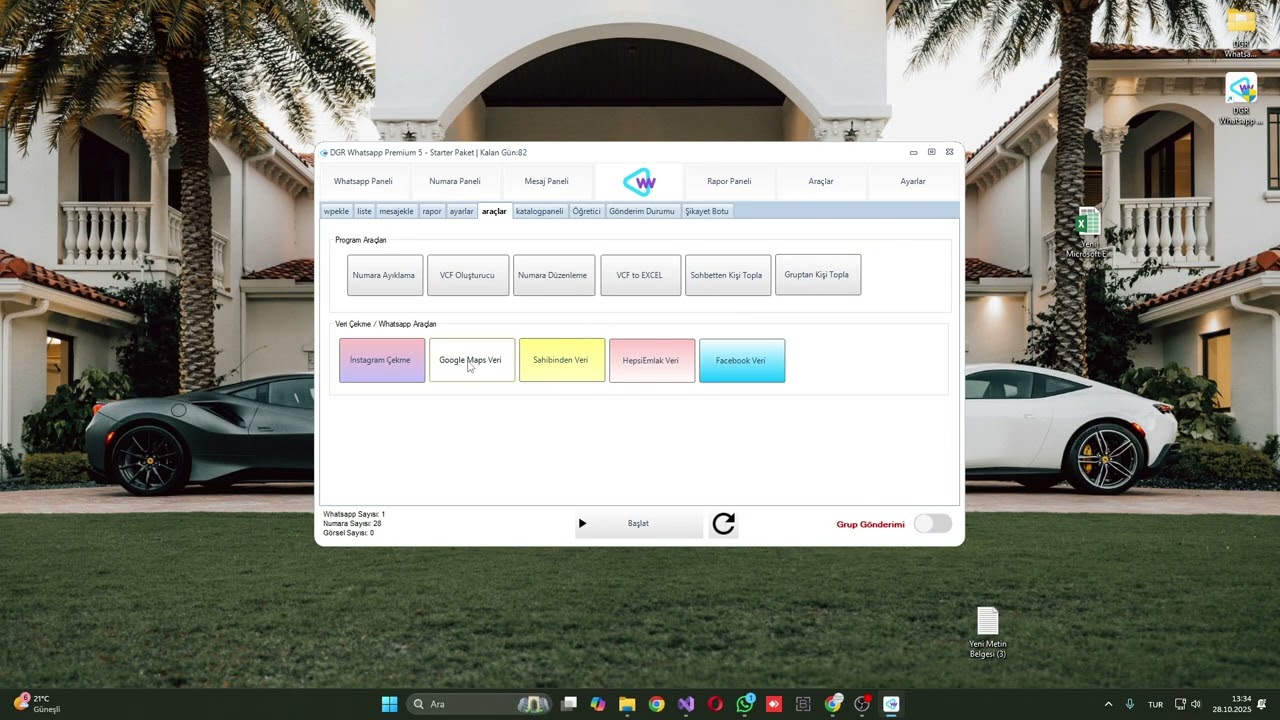Screen dimensions: 1280x720
Task: Click the refresh arrow icon
Action: click(724, 523)
